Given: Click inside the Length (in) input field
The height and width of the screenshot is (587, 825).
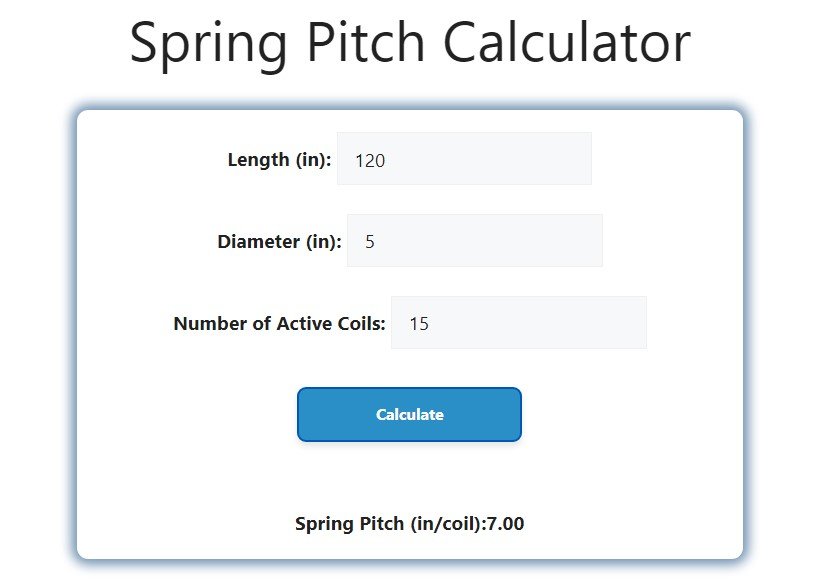Looking at the screenshot, I should (x=464, y=158).
